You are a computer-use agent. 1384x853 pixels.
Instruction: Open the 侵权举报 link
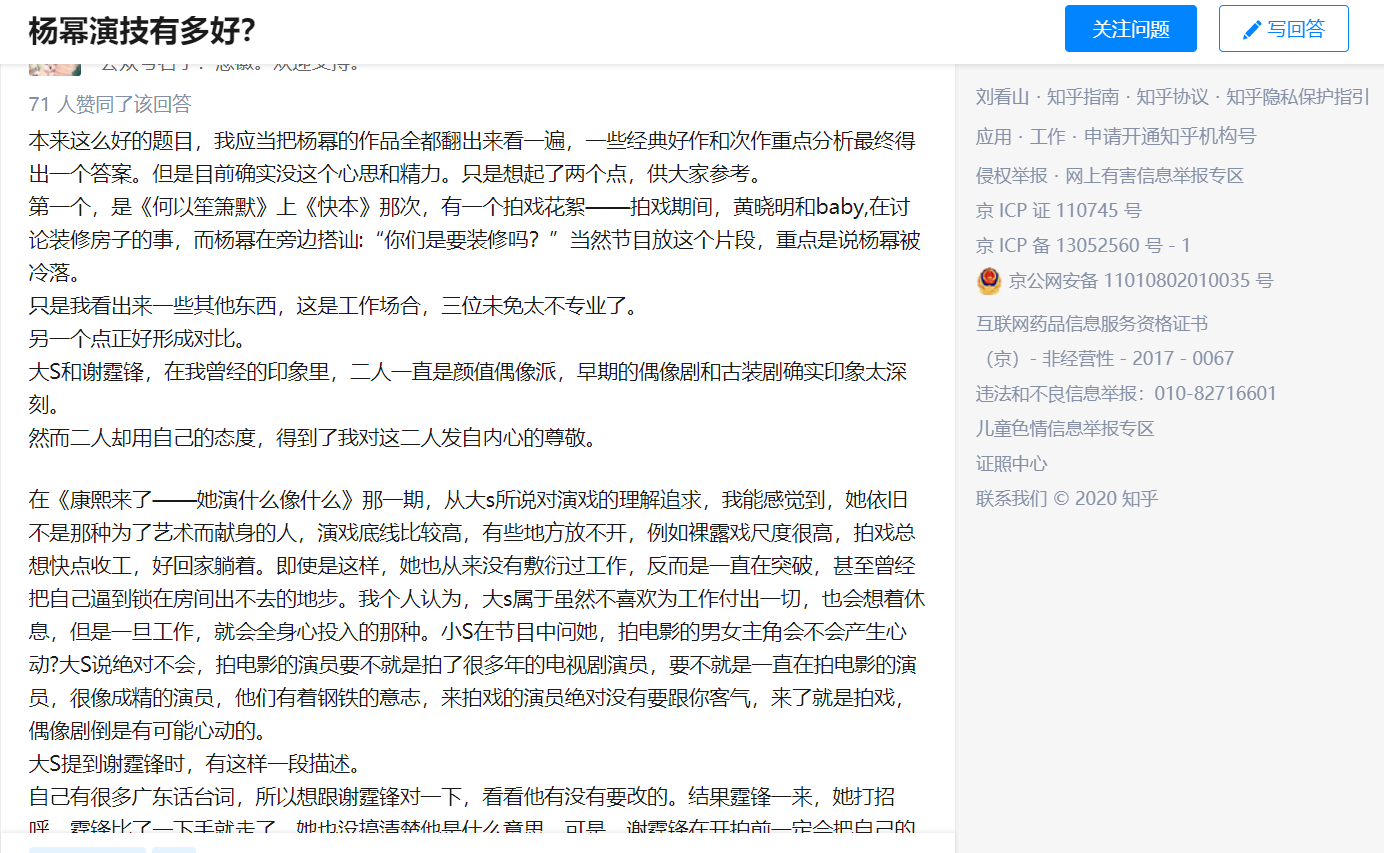coord(1012,176)
